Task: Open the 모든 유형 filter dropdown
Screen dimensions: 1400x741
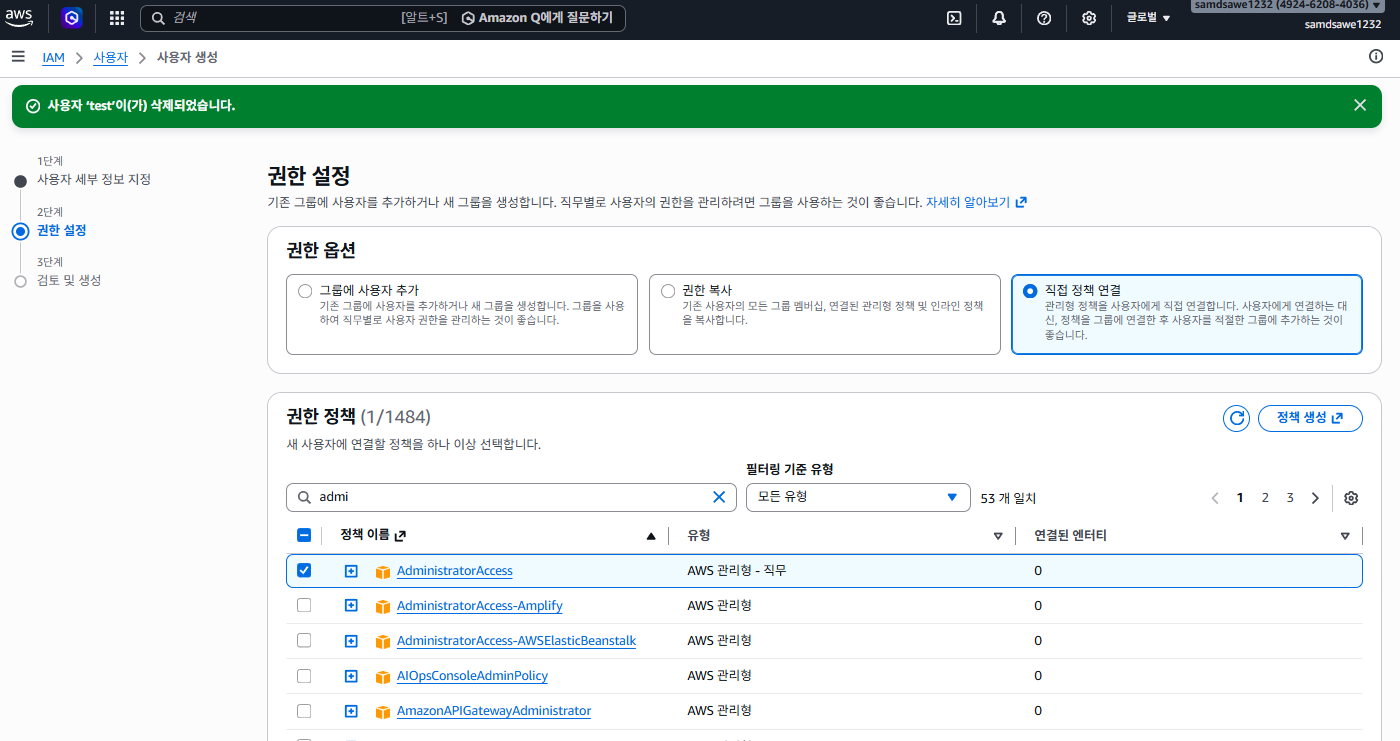Action: [858, 497]
